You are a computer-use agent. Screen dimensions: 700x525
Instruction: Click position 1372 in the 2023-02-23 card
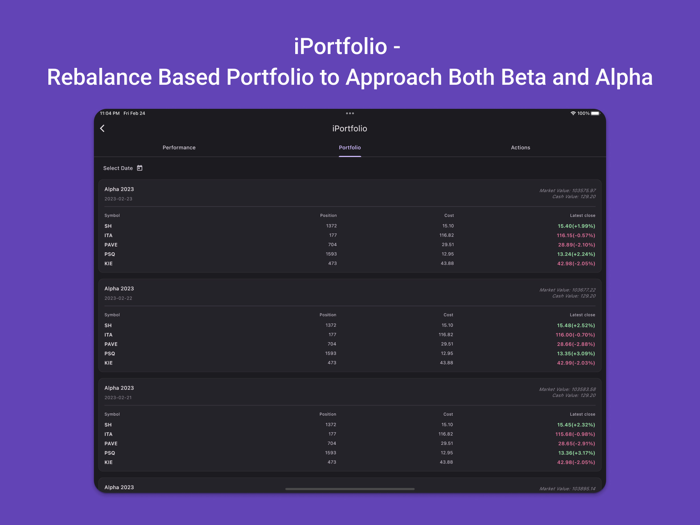pyautogui.click(x=331, y=226)
